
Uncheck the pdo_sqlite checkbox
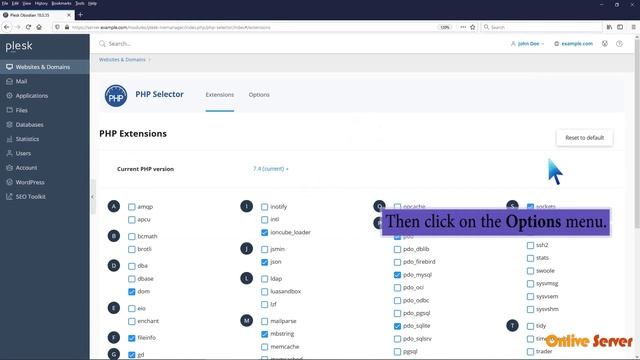[x=398, y=326]
